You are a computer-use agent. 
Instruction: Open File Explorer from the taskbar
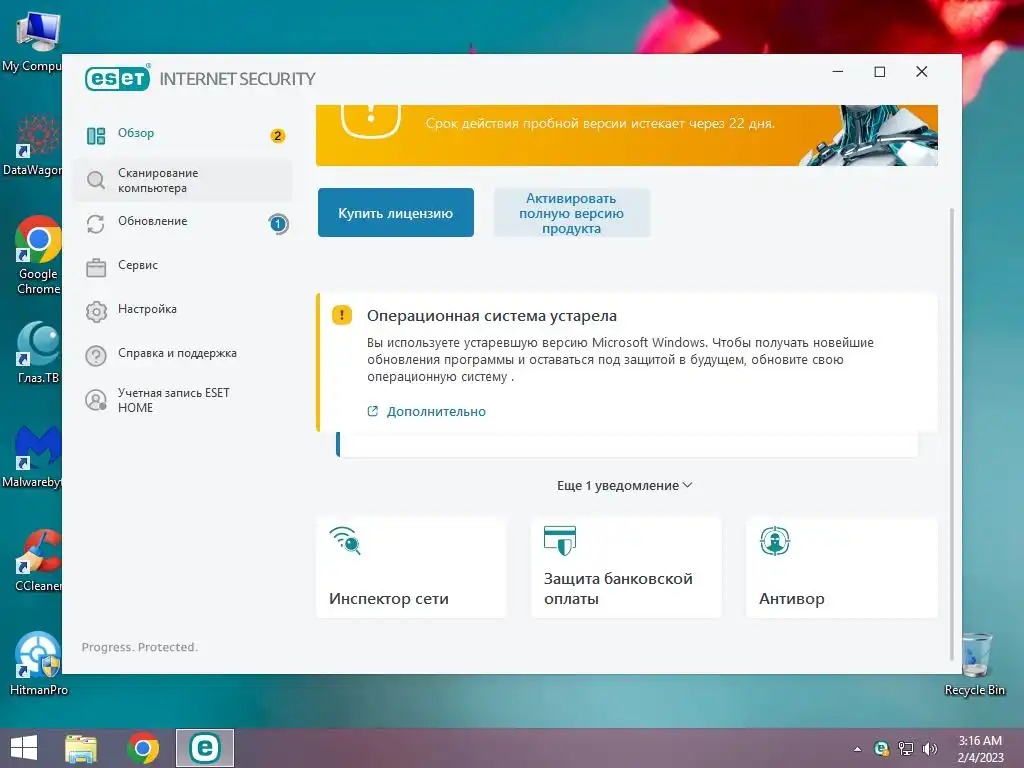tap(81, 748)
